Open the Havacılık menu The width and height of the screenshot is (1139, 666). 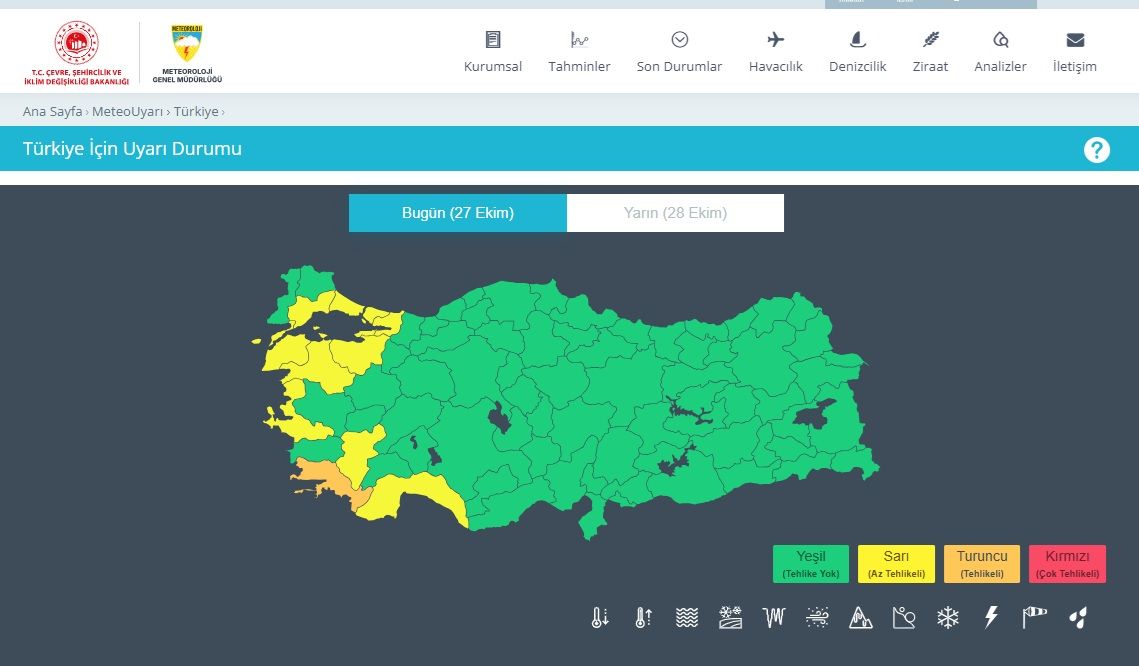click(775, 52)
